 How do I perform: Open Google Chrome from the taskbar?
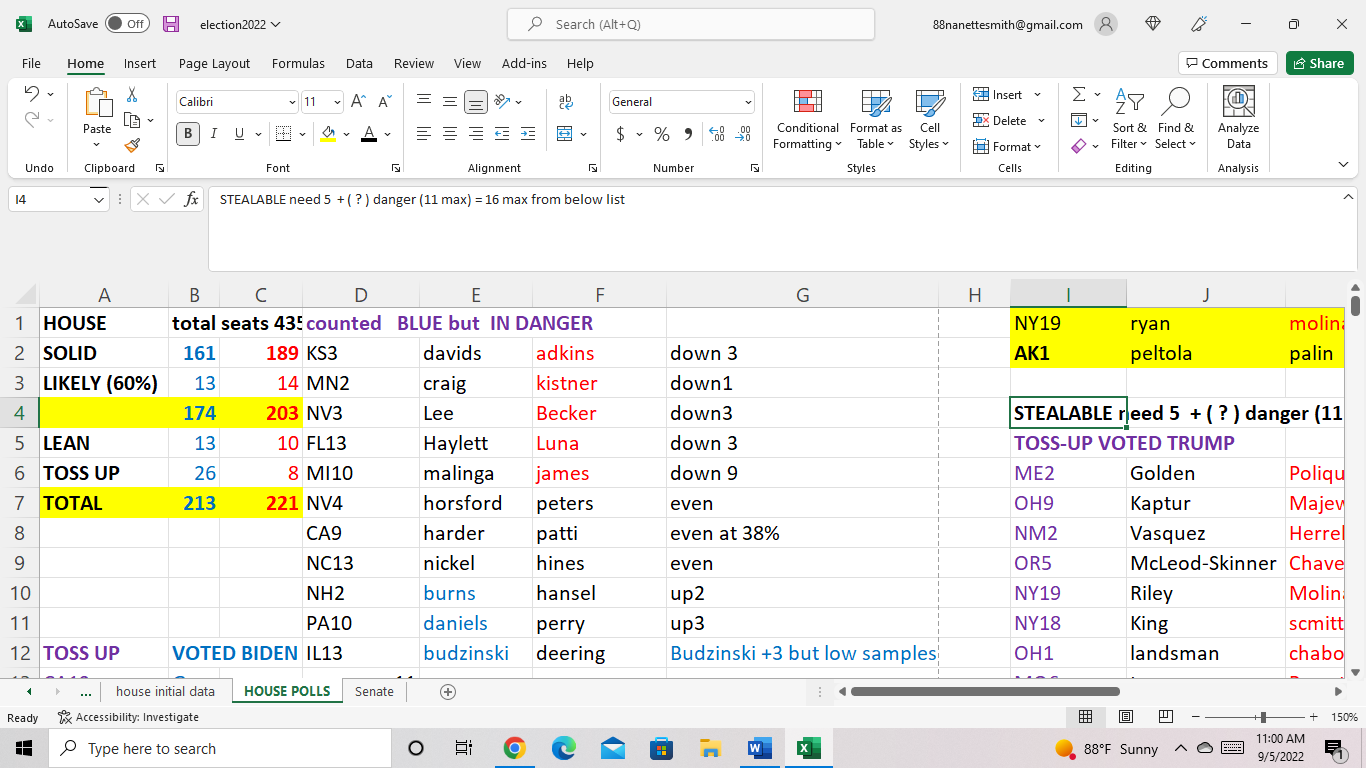pos(514,748)
